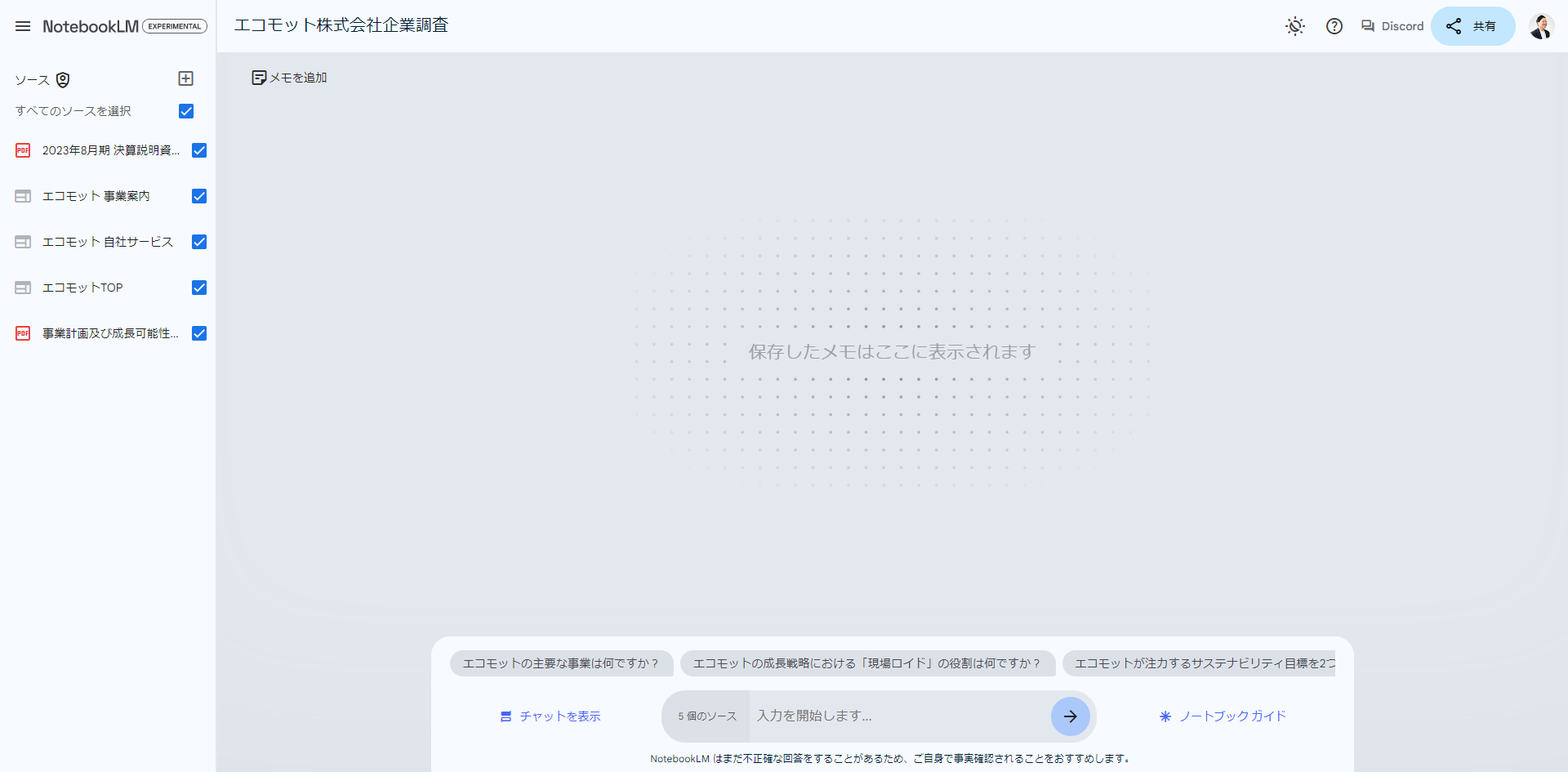Click the 共有 share button
1568x772 pixels.
pyautogui.click(x=1472, y=26)
